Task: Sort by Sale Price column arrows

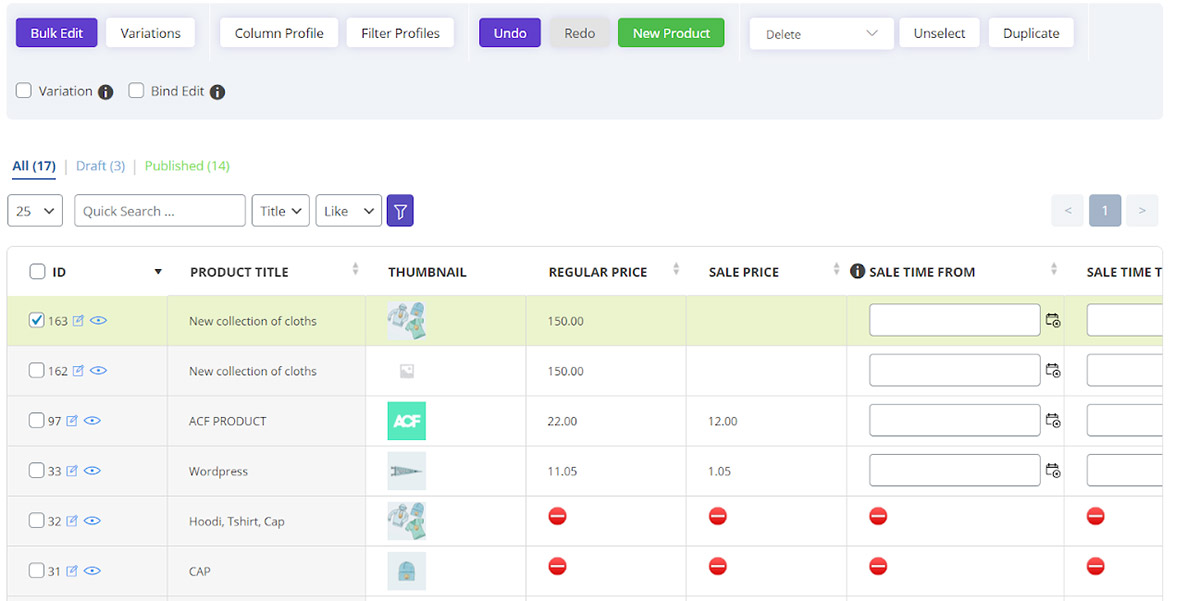Action: click(836, 270)
